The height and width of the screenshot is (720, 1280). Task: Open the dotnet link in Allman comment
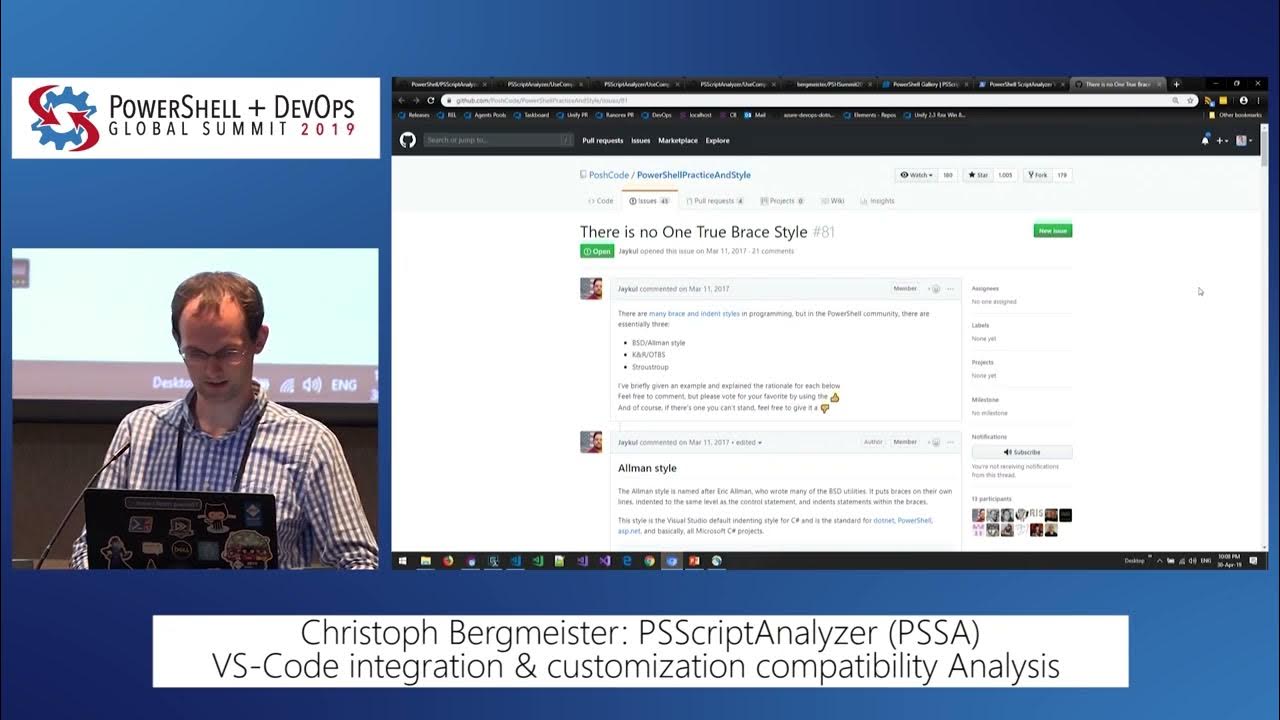click(884, 521)
